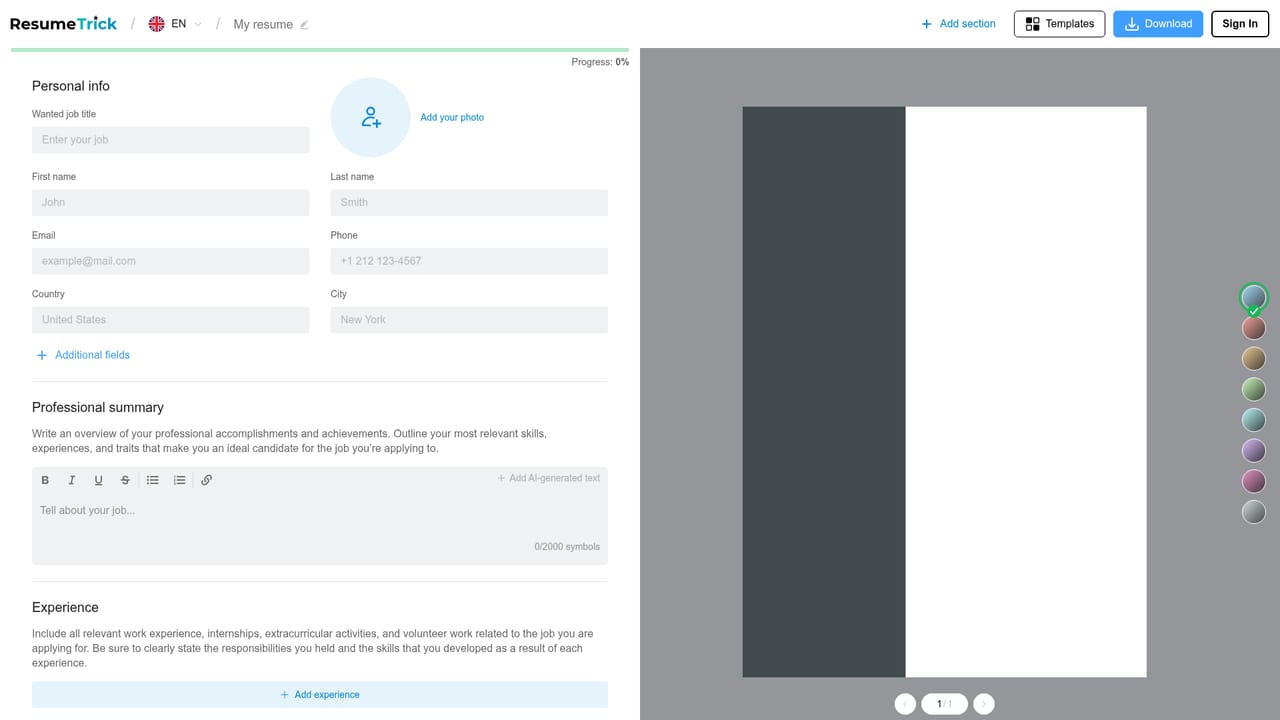Edit resume name pencil icon
Screen dimensions: 1280x720
[x=304, y=24]
